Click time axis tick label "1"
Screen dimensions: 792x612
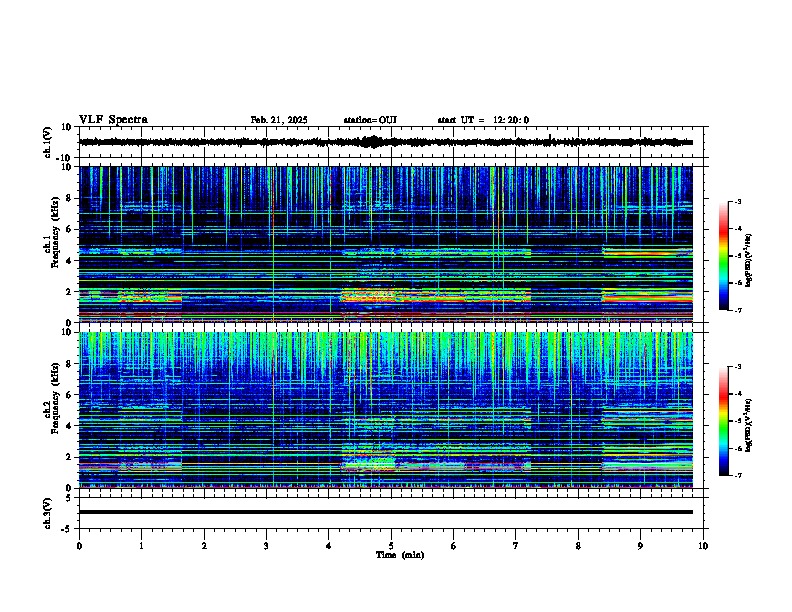pos(142,546)
